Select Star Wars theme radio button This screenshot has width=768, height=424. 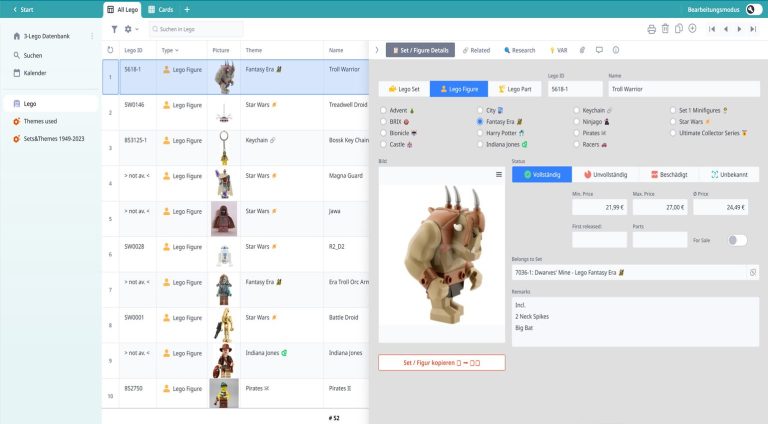click(673, 122)
